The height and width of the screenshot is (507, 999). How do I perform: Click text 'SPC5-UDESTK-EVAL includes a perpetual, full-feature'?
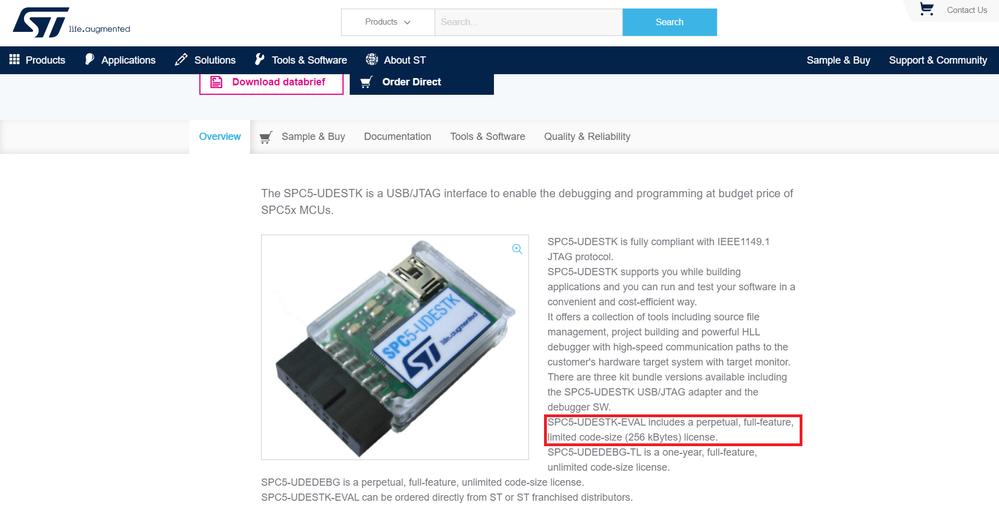[x=670, y=422]
